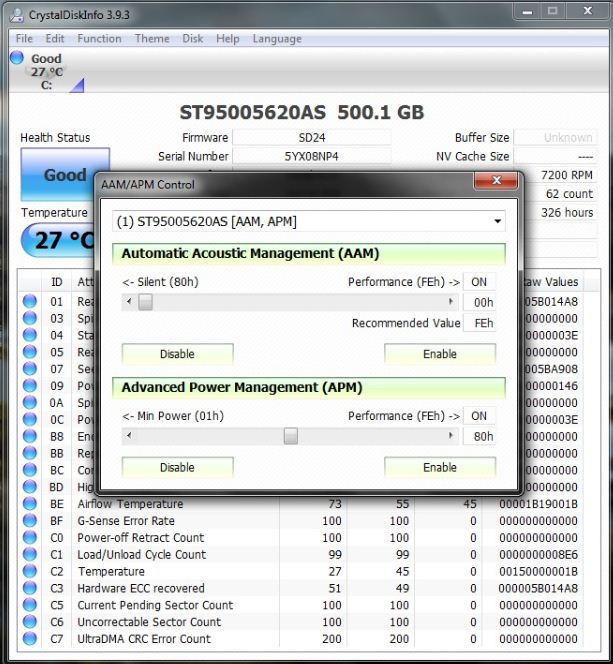Image resolution: width=613 pixels, height=664 pixels.
Task: Click status icon for attribute 07
Action: (30, 369)
